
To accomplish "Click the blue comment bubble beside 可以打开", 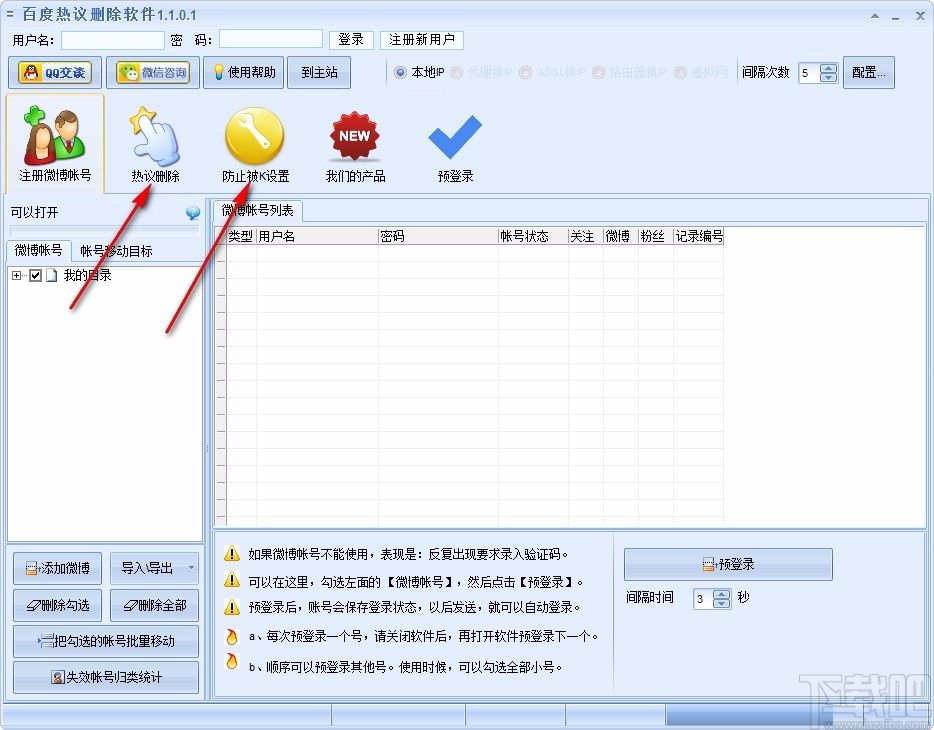I will pyautogui.click(x=192, y=212).
